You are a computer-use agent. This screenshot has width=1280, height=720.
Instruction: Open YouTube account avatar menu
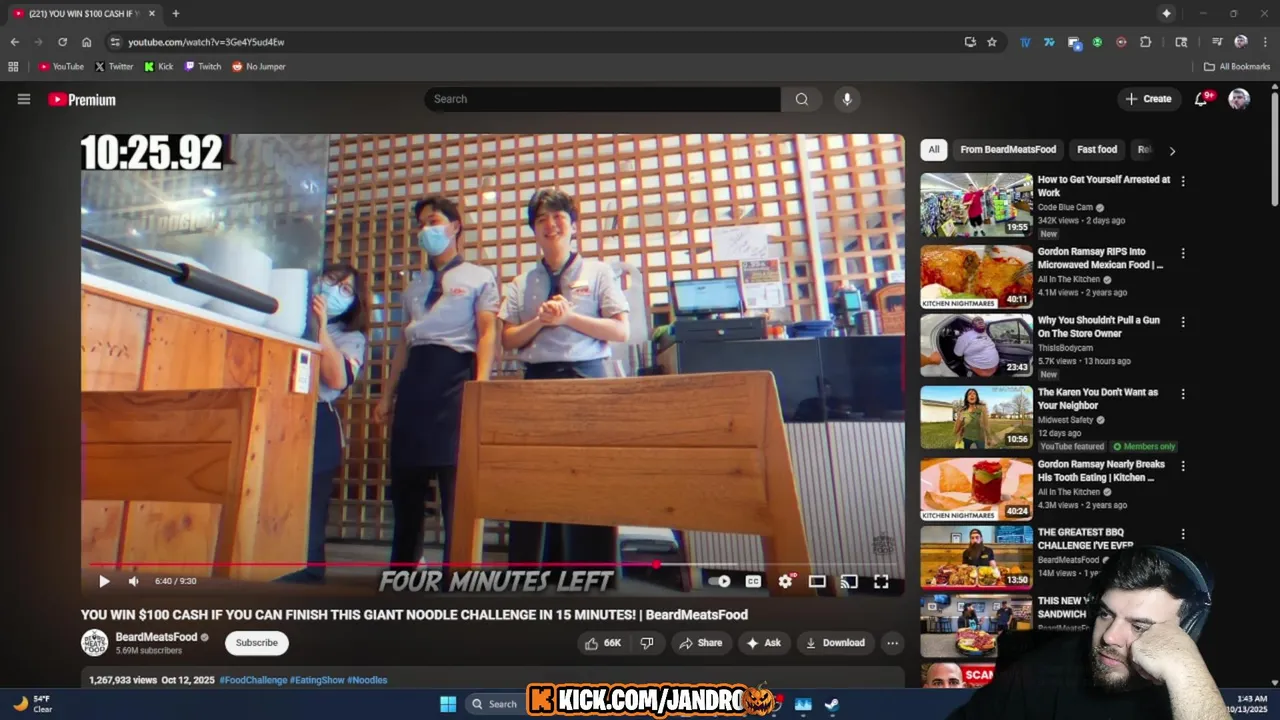(x=1239, y=98)
